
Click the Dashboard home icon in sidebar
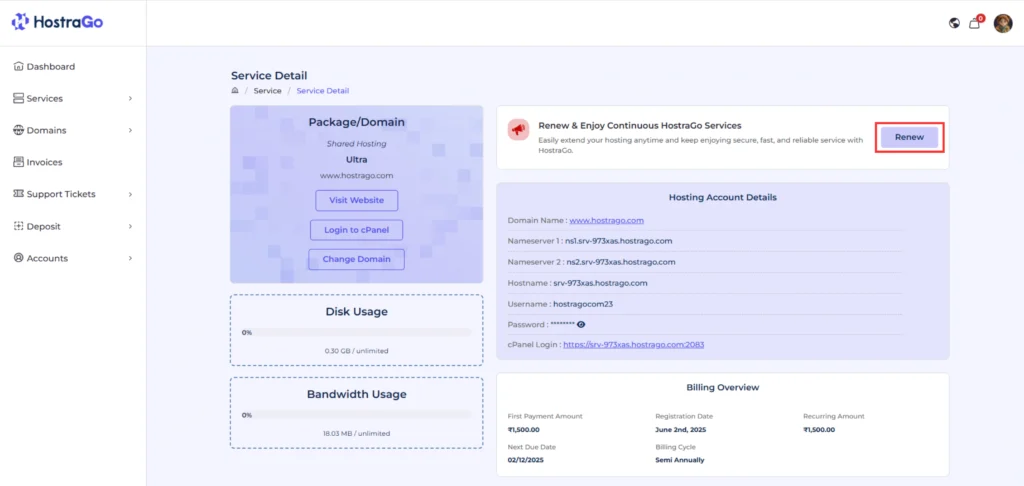pos(18,67)
